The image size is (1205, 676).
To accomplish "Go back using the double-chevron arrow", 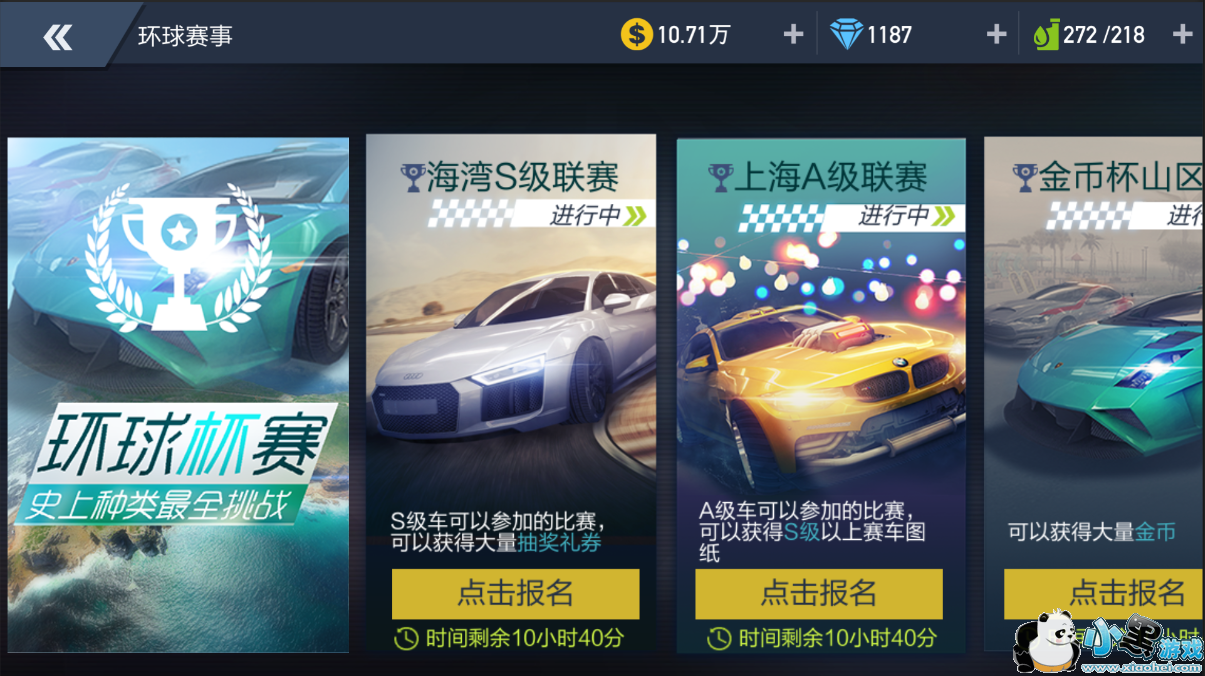I will pyautogui.click(x=58, y=37).
